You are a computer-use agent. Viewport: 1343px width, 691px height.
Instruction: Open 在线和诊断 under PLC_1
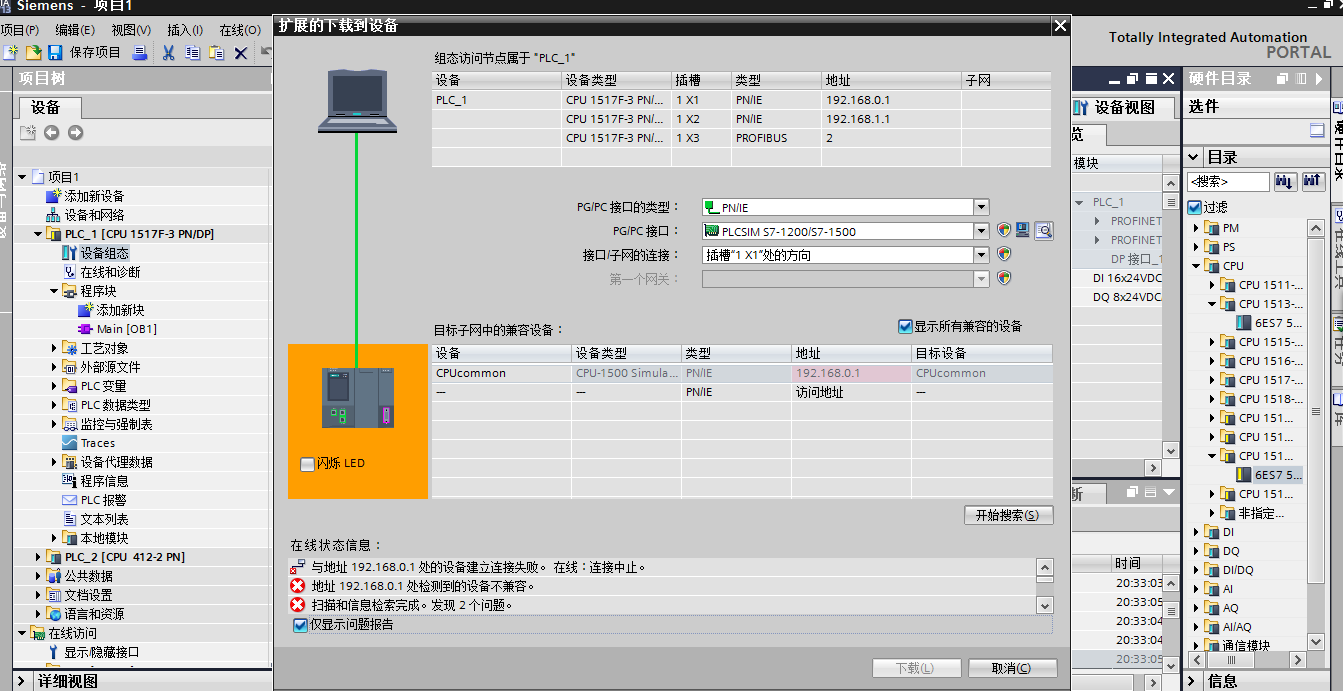pos(110,272)
